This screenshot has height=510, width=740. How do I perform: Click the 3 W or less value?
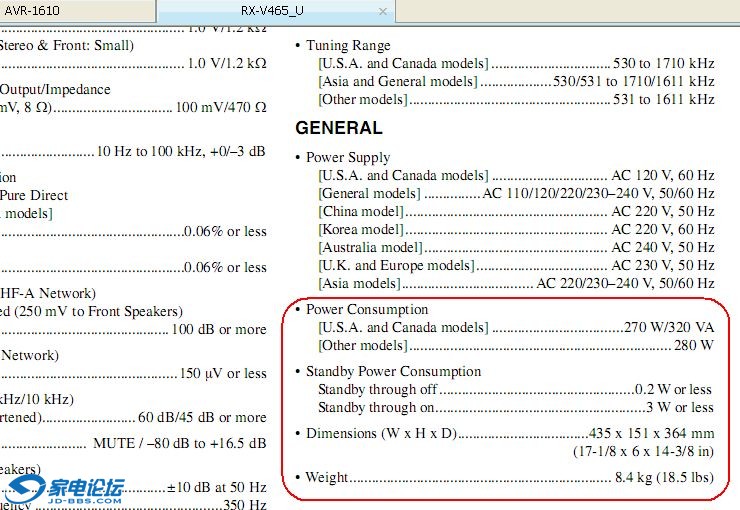point(680,407)
